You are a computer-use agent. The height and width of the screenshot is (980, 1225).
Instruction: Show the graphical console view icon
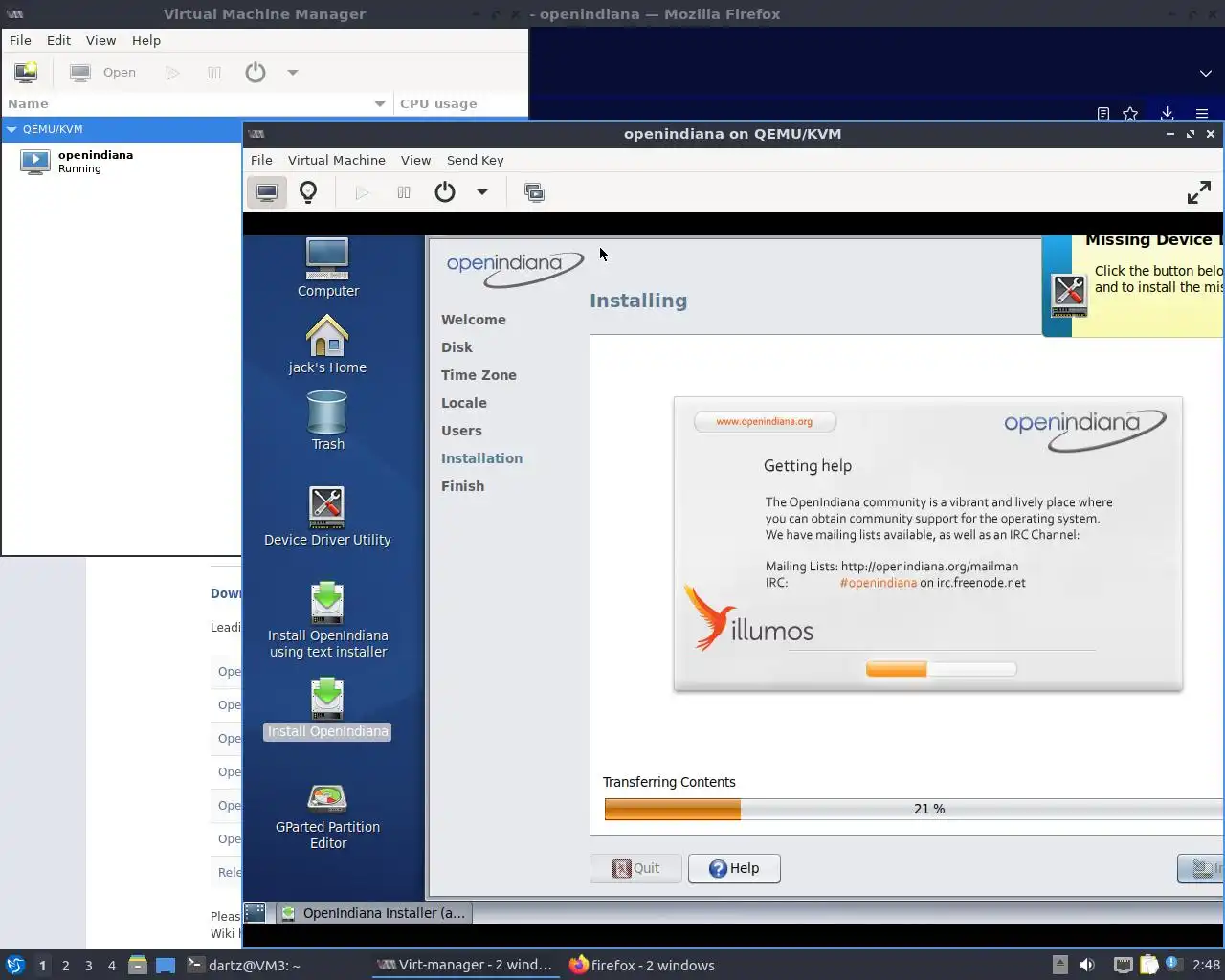[x=266, y=192]
